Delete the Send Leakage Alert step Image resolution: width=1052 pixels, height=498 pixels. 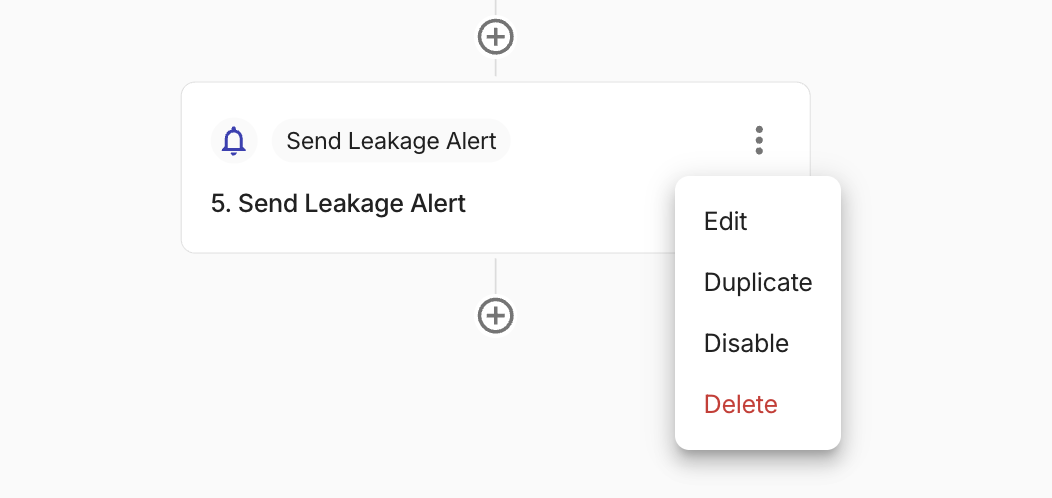741,404
